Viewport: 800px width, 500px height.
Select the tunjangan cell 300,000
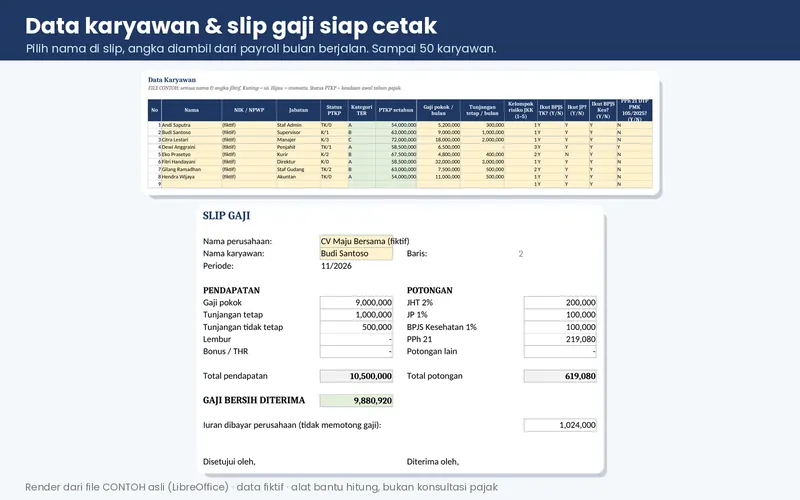483,125
